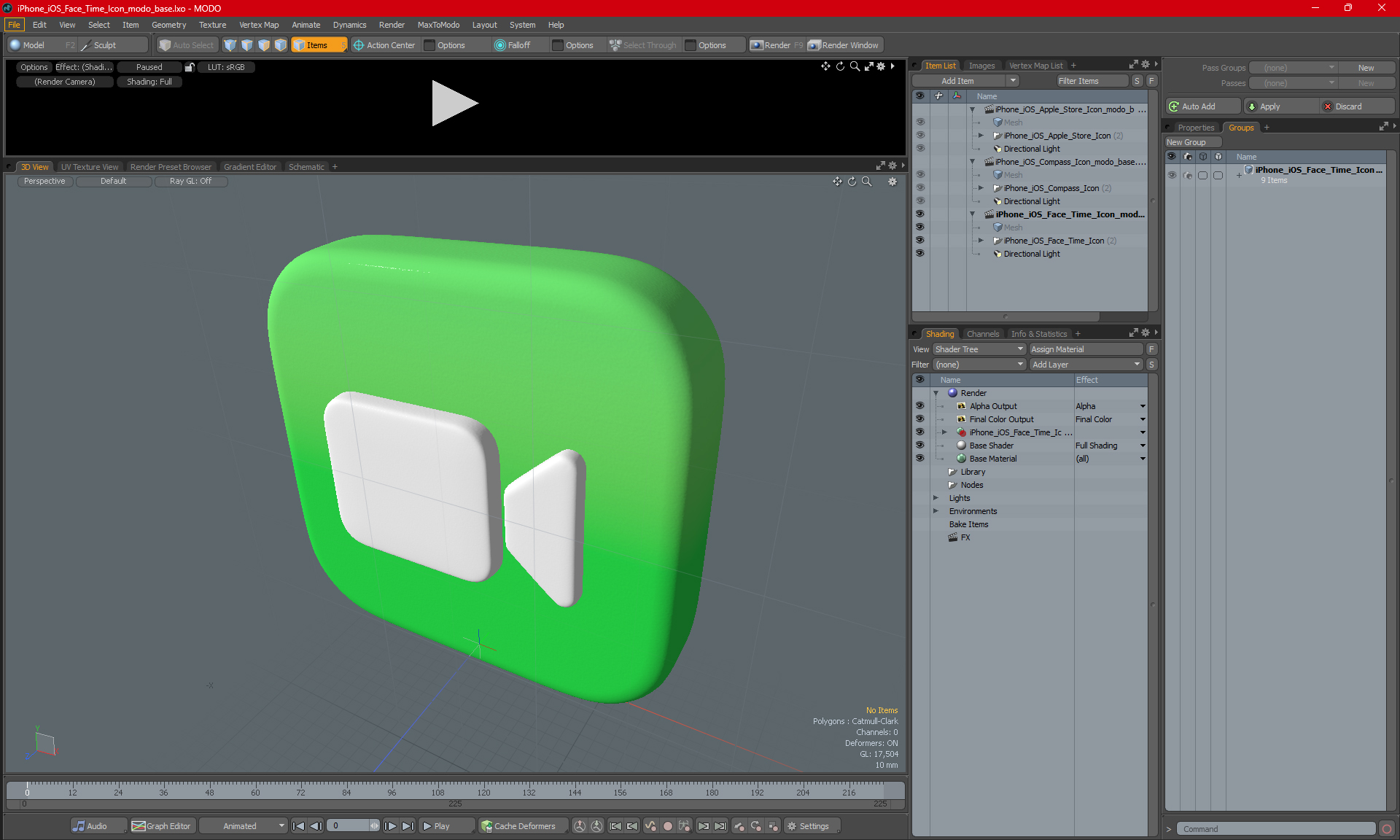Viewport: 1400px width, 840px height.
Task: Switch to Schematic tab
Action: (306, 167)
